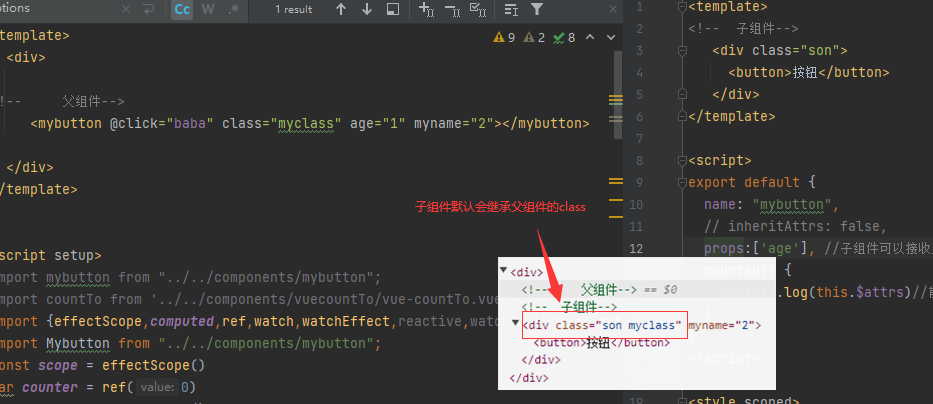Click the style scoped tag
The image size is (933, 404).
(x=743, y=400)
